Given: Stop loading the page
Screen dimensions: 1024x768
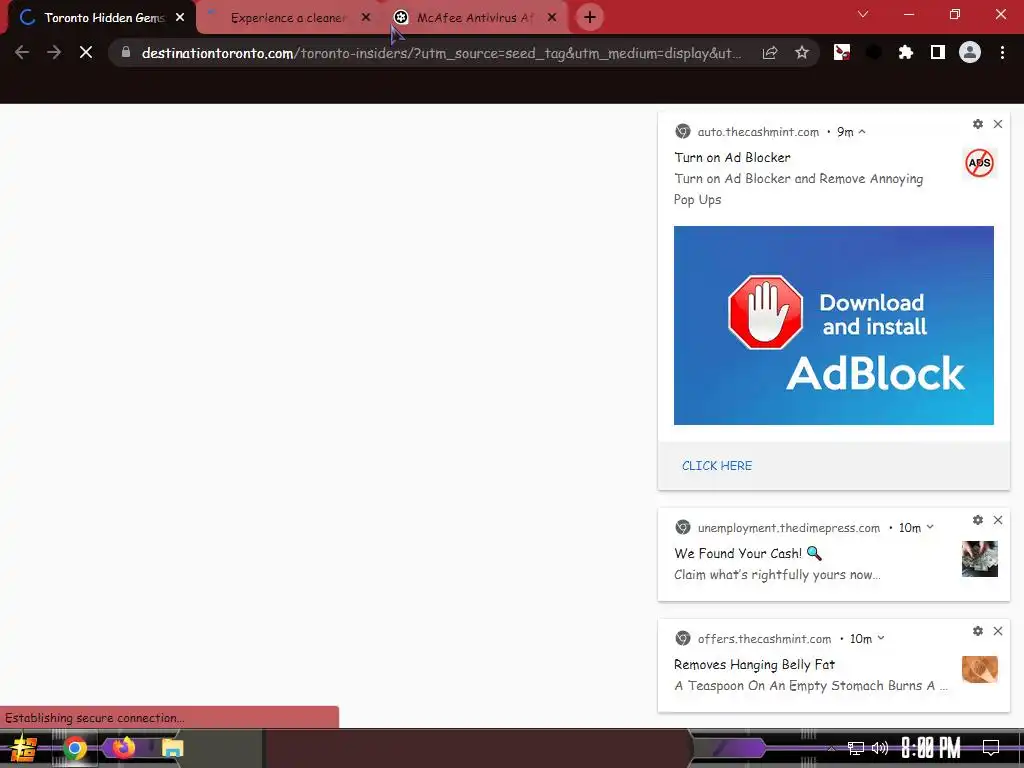Looking at the screenshot, I should click(x=86, y=53).
